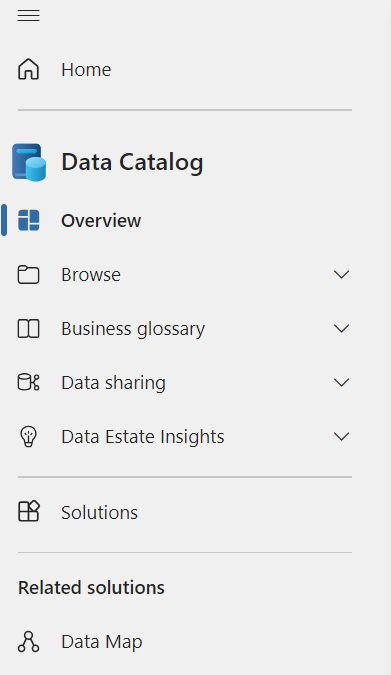Image resolution: width=391 pixels, height=675 pixels.
Task: Click the Data Catalog logo icon
Action: click(29, 162)
